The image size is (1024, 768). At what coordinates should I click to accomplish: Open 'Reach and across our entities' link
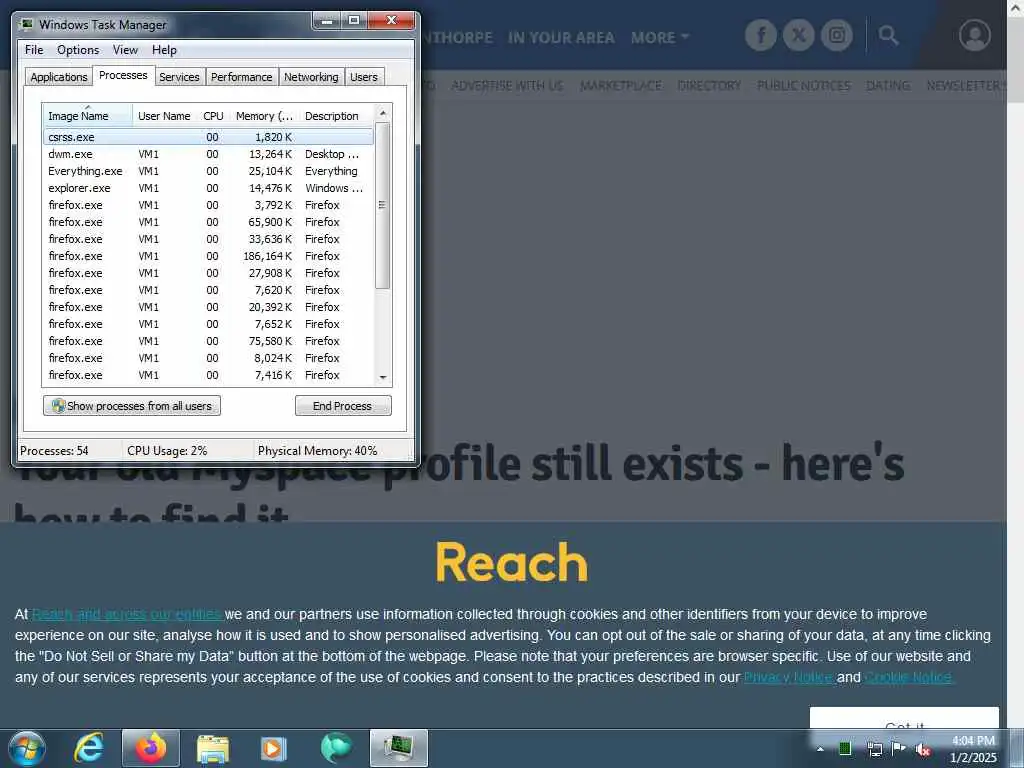click(x=126, y=615)
